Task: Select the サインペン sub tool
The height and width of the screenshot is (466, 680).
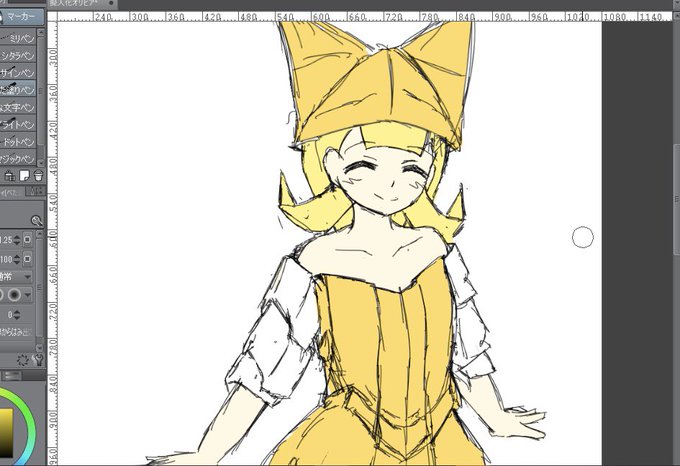Action: (18, 72)
